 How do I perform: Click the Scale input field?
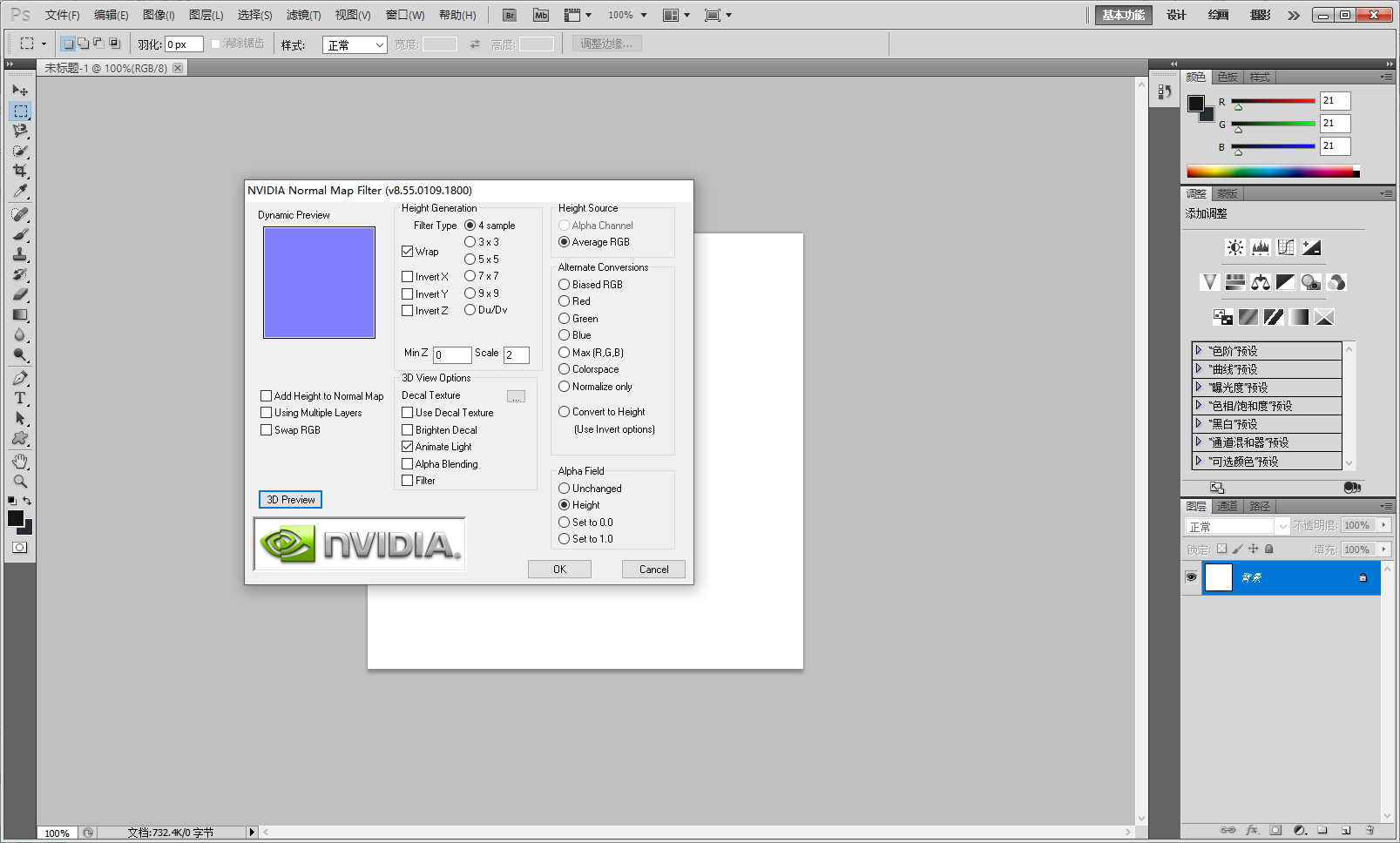coord(516,354)
